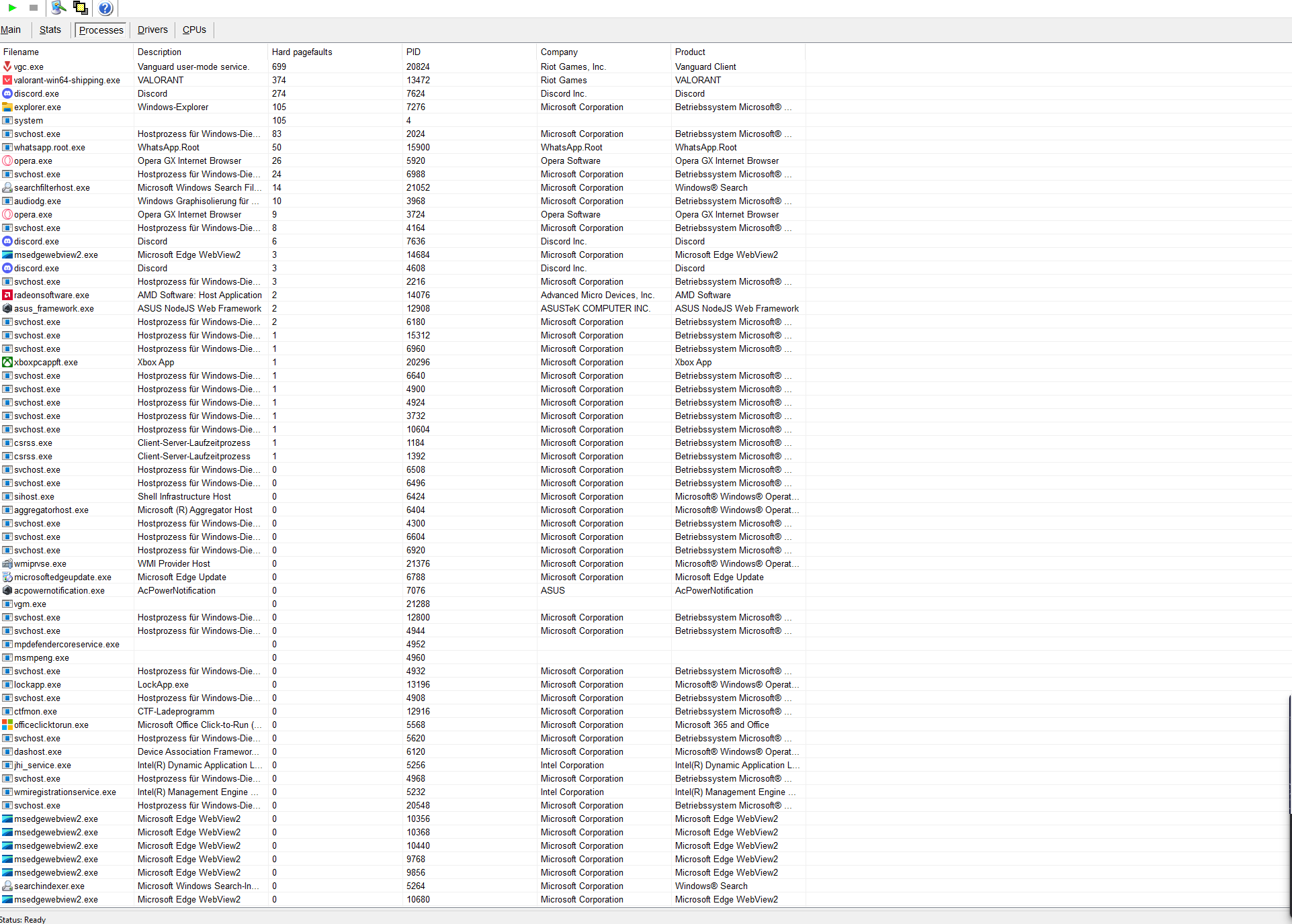Click the Office icon beside officeclicktorun.exe
The width and height of the screenshot is (1292, 924).
(x=7, y=725)
